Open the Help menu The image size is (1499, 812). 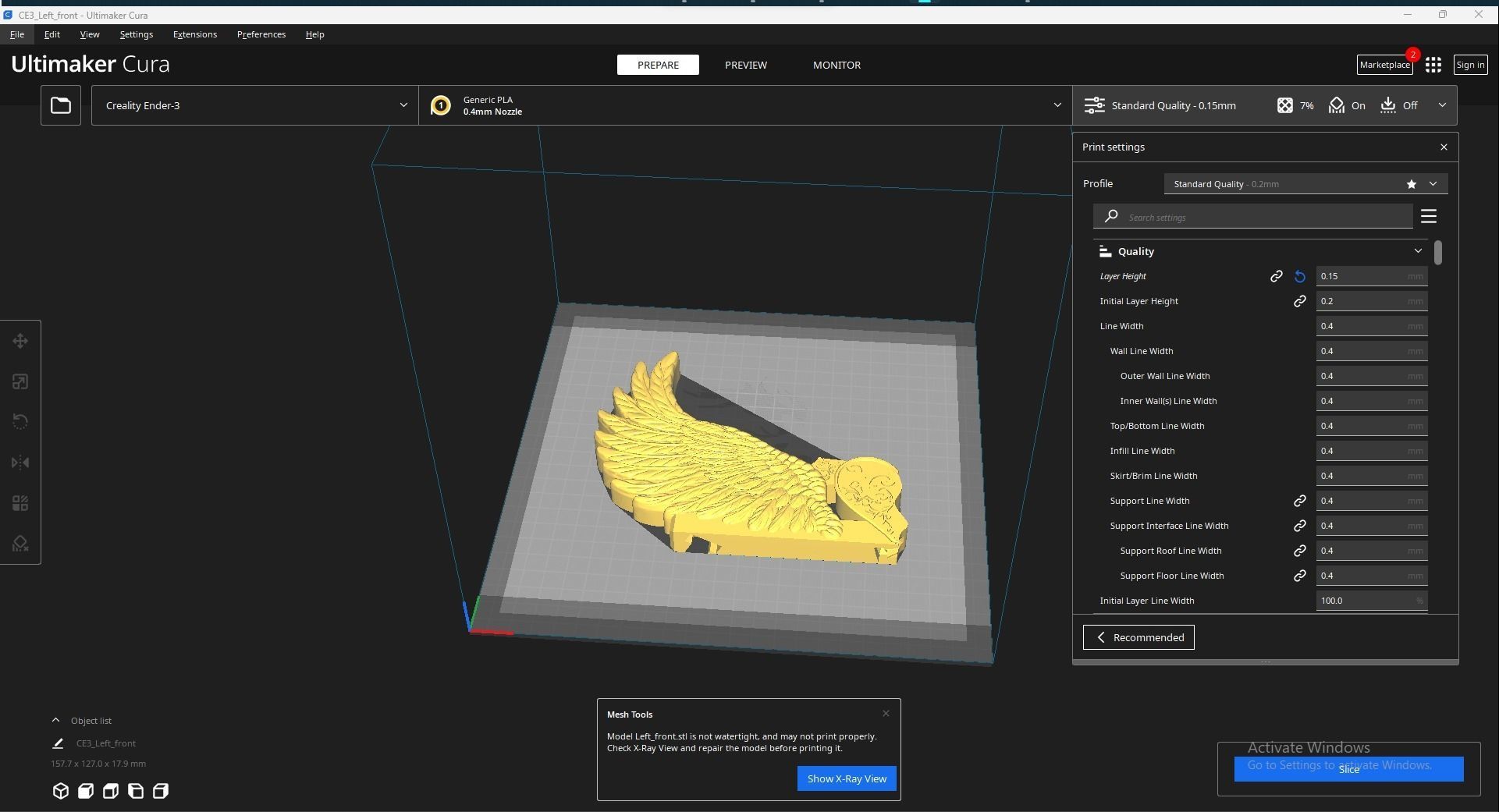point(315,34)
